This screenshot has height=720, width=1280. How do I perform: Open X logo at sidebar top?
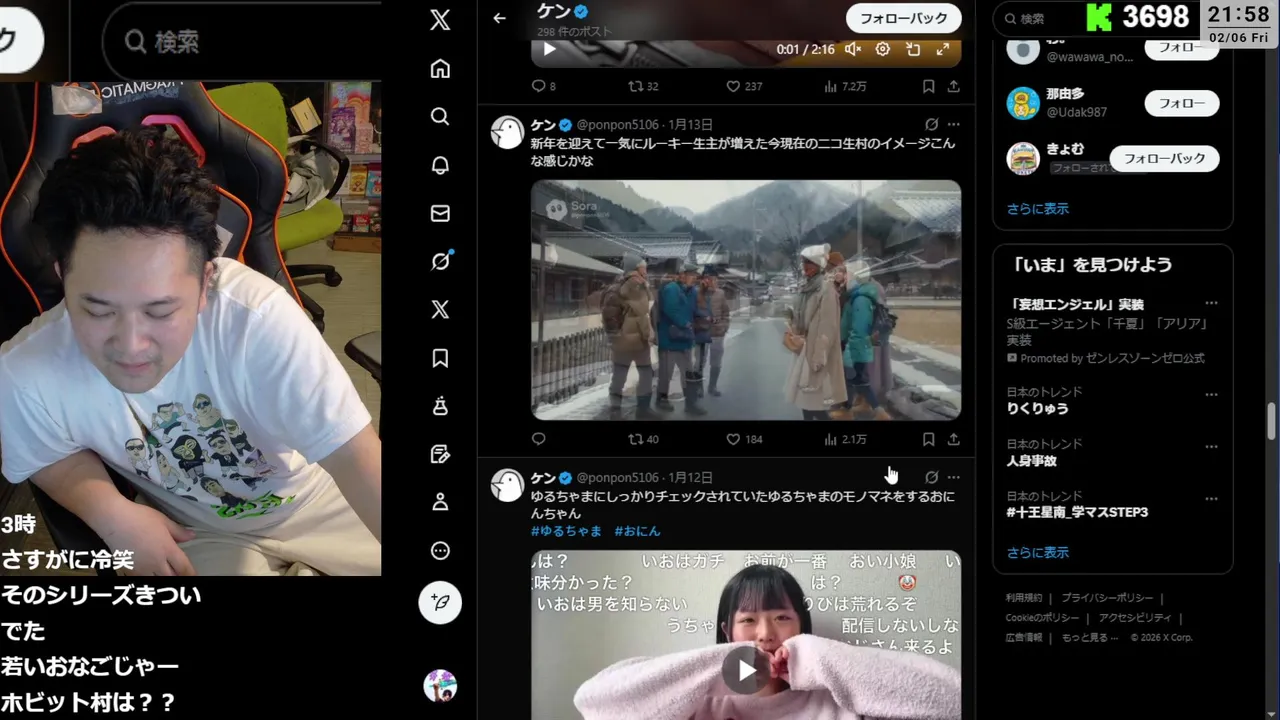pos(440,20)
